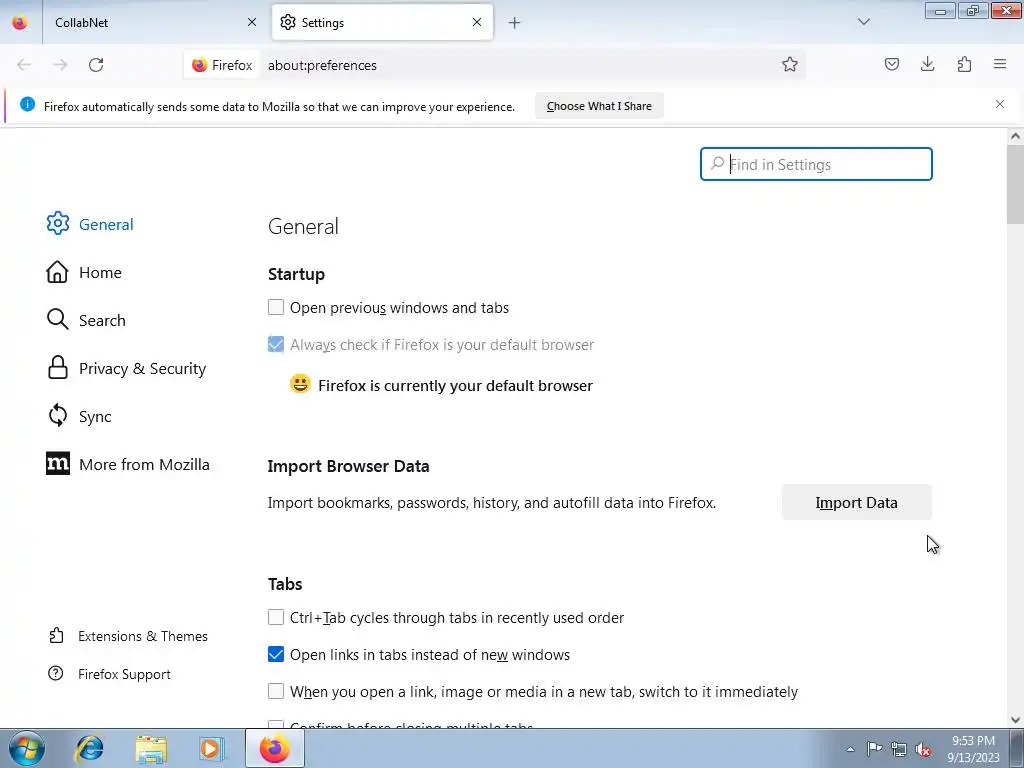The width and height of the screenshot is (1024, 768).
Task: Open Windows Explorer from taskbar
Action: tap(151, 748)
